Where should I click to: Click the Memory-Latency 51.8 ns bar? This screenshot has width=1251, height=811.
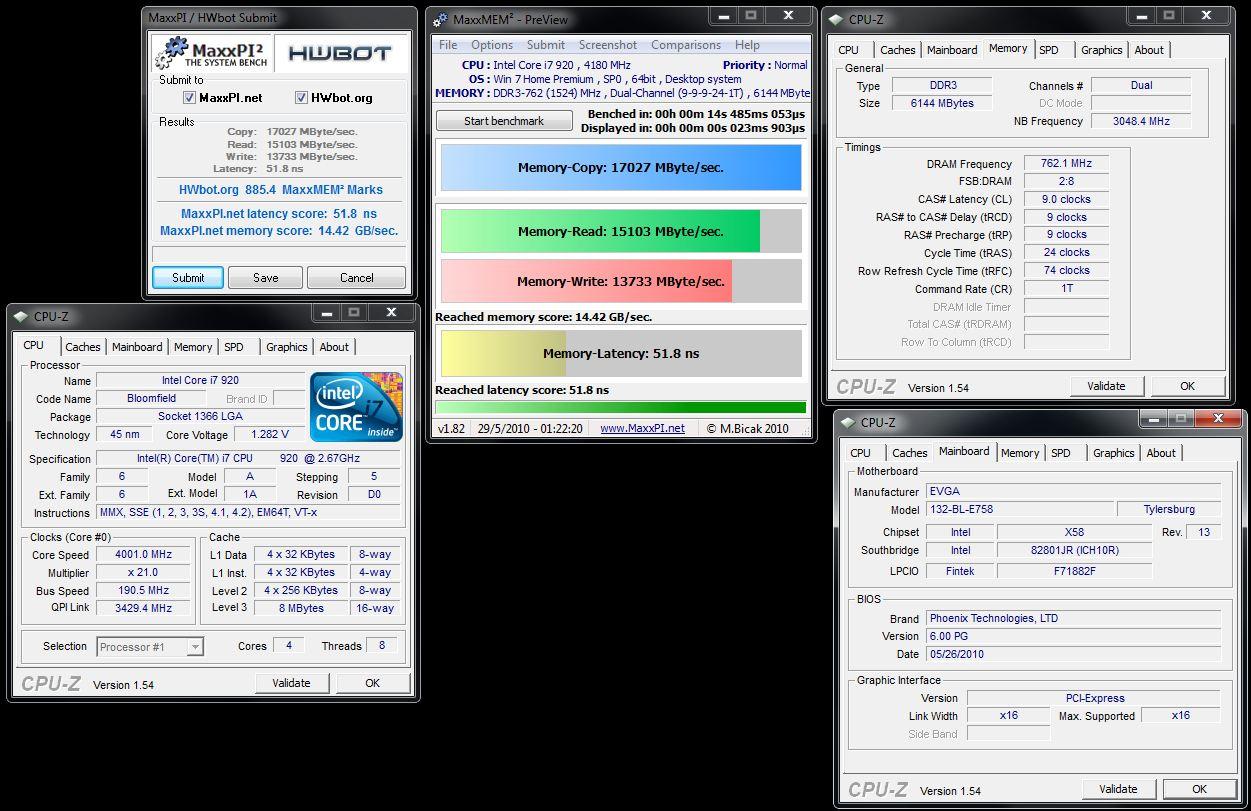pyautogui.click(x=621, y=353)
